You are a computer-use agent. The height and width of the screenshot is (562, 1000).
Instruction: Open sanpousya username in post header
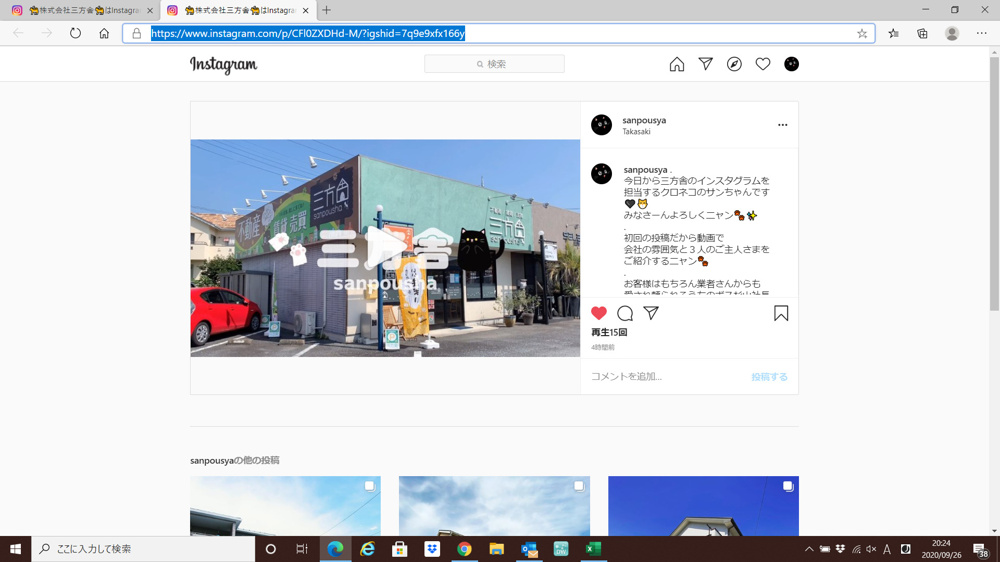(644, 120)
